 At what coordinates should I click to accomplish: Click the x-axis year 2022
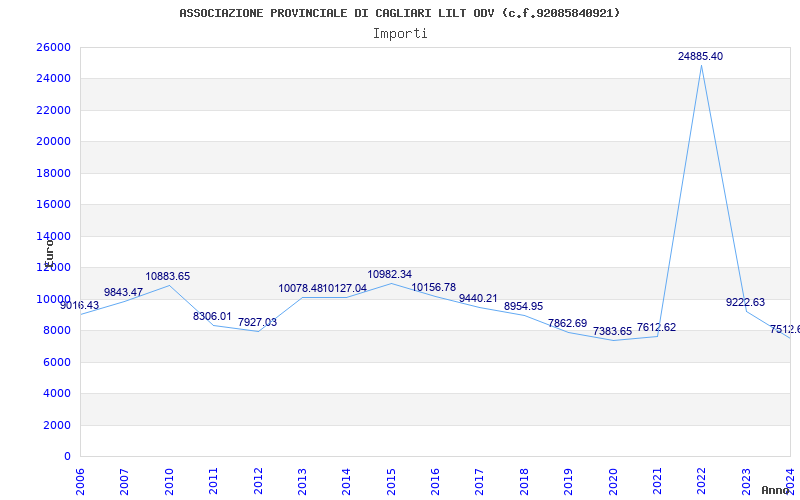pyautogui.click(x=702, y=481)
